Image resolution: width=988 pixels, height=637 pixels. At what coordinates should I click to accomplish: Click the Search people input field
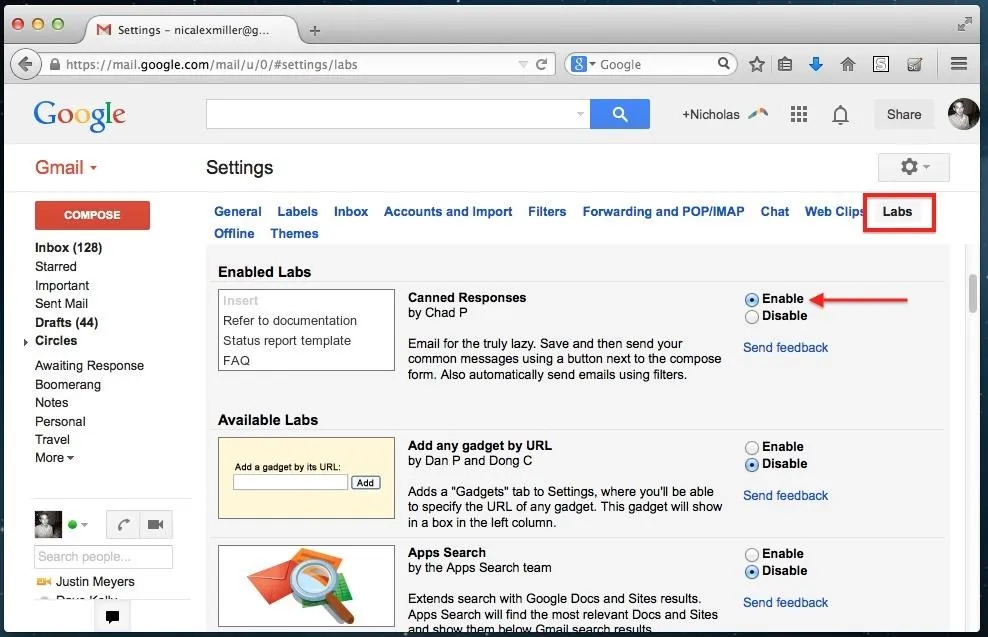103,557
